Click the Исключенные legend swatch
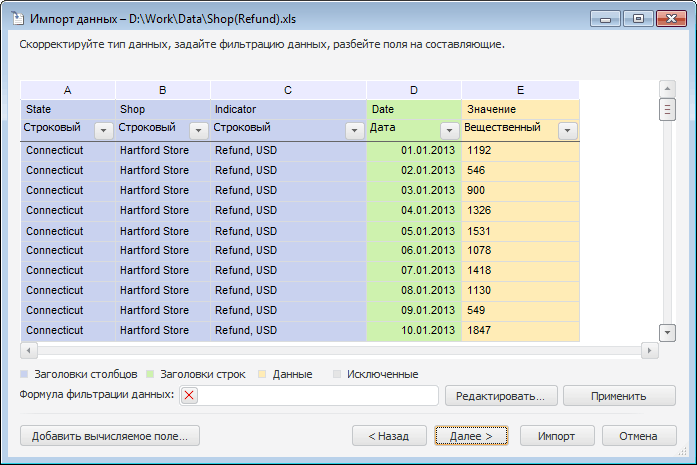 pos(337,374)
